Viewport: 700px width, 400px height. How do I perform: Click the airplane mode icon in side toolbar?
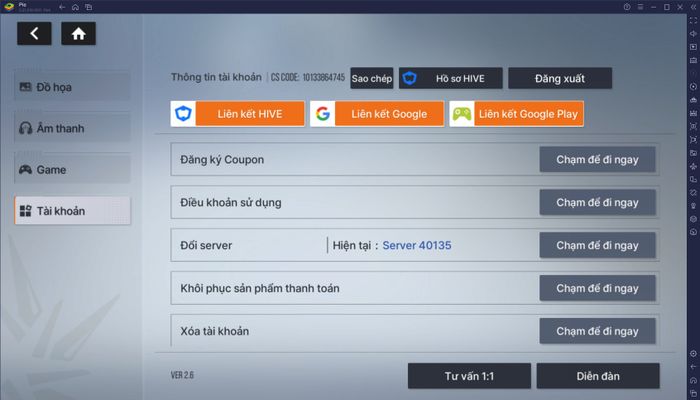(x=693, y=166)
